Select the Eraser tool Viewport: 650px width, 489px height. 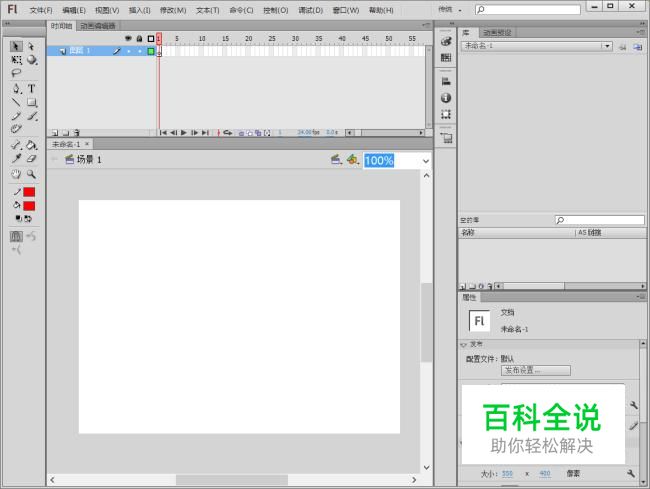tap(32, 158)
